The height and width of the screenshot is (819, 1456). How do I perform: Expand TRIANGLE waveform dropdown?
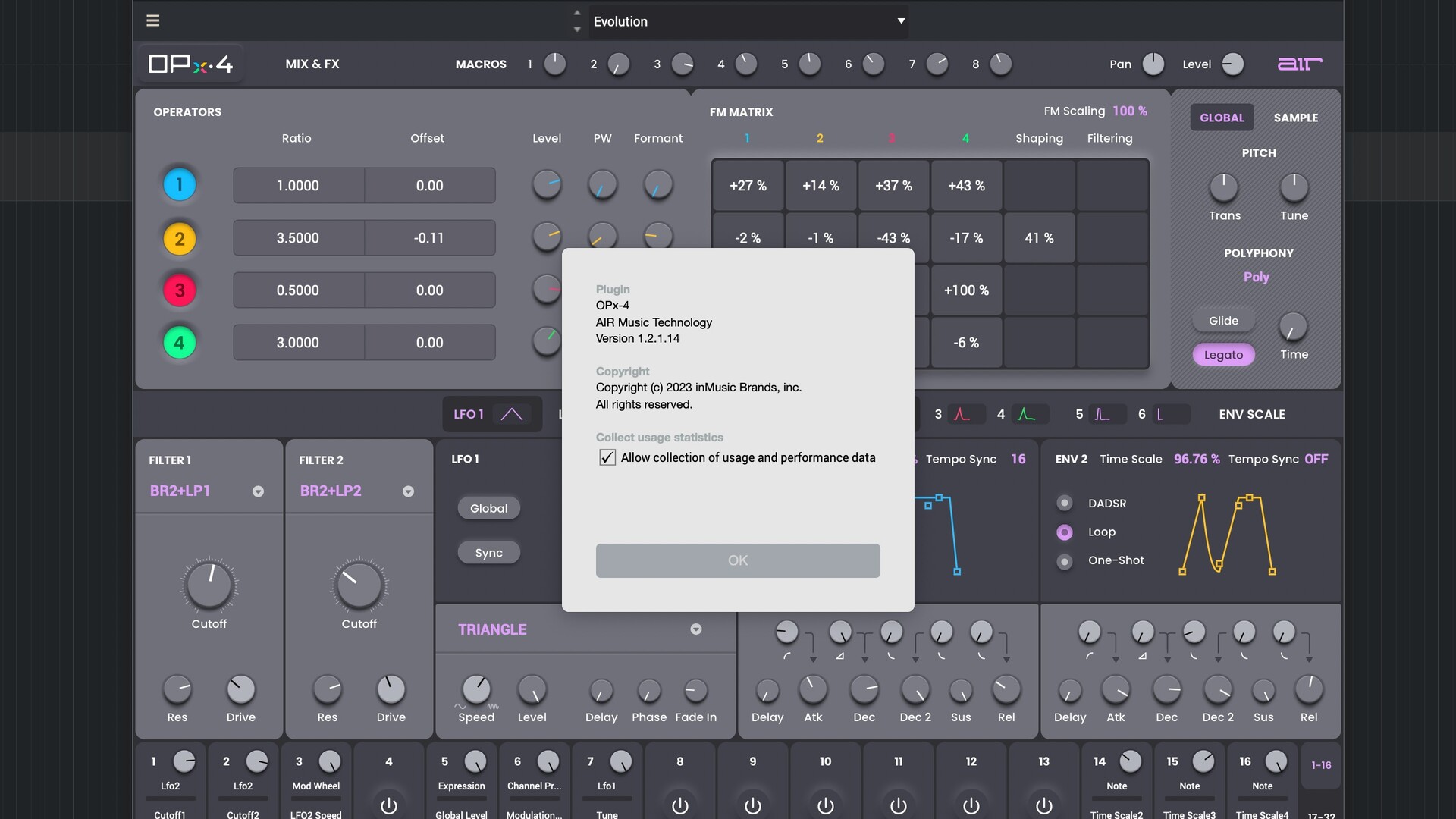695,629
